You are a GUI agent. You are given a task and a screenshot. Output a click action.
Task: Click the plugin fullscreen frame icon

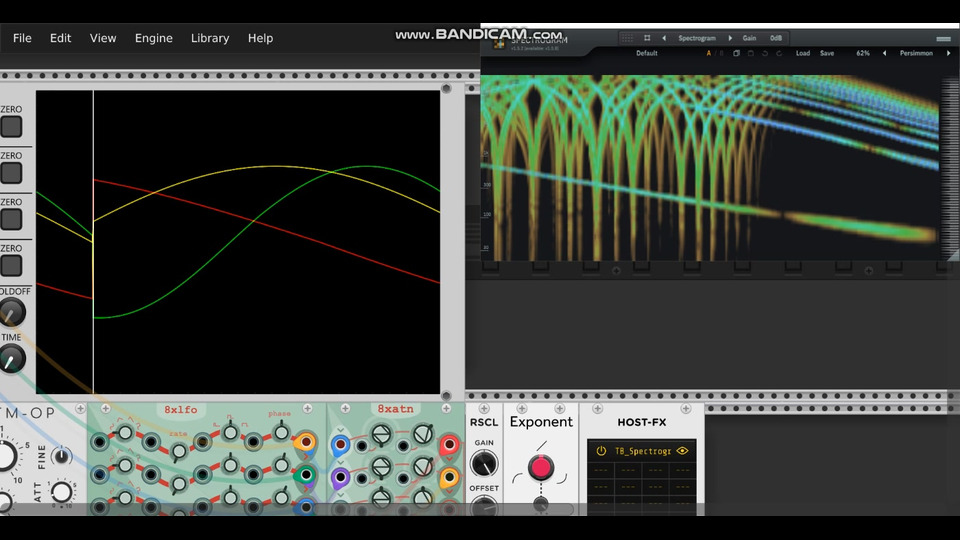(x=647, y=38)
